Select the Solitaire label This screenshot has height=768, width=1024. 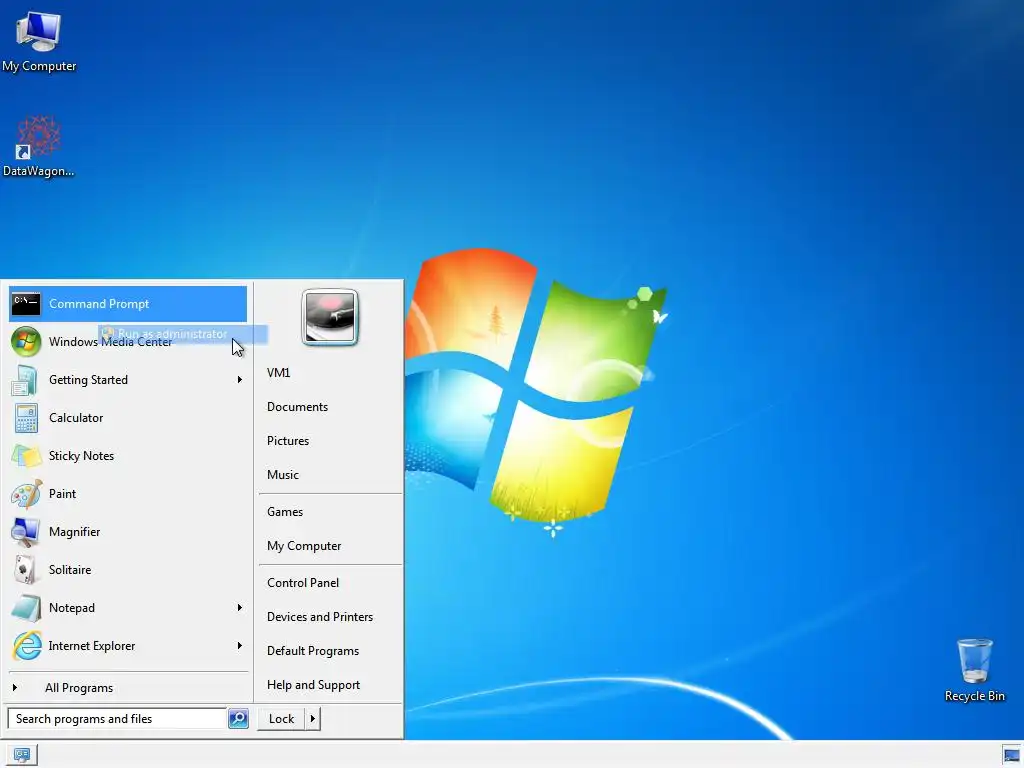[x=70, y=569]
